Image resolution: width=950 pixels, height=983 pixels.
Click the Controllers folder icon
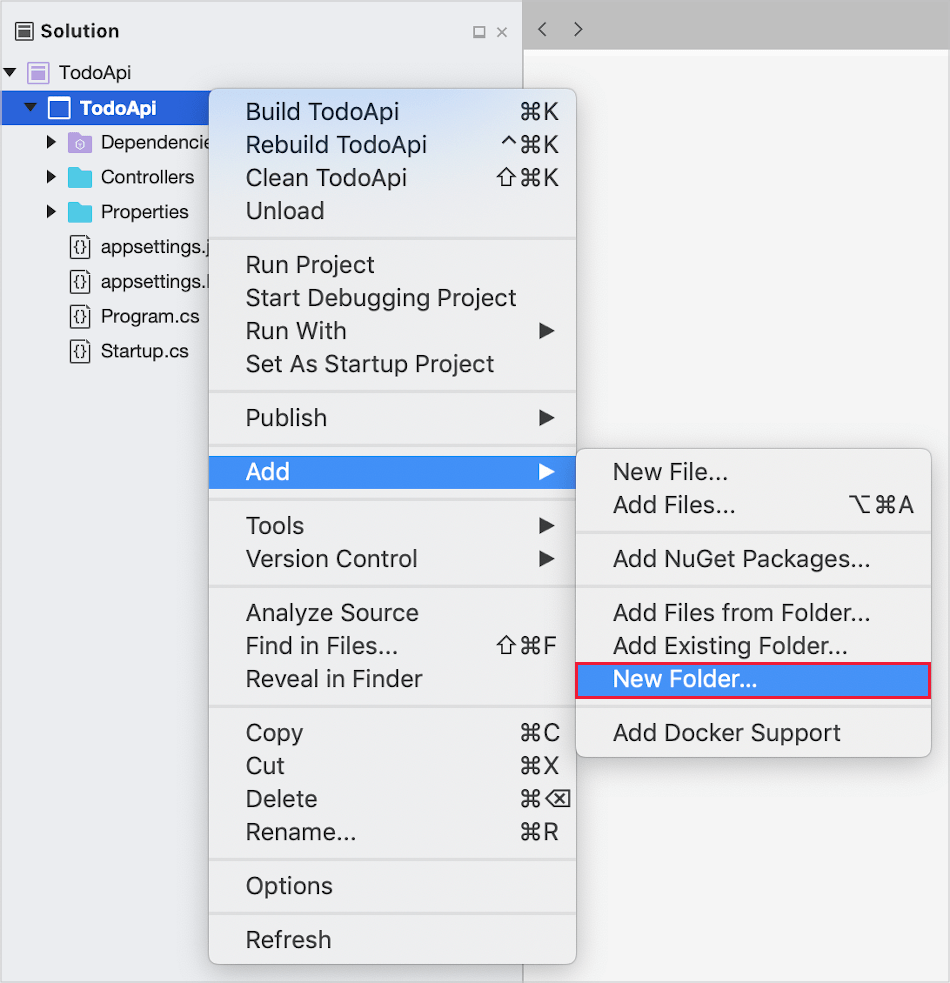click(80, 177)
